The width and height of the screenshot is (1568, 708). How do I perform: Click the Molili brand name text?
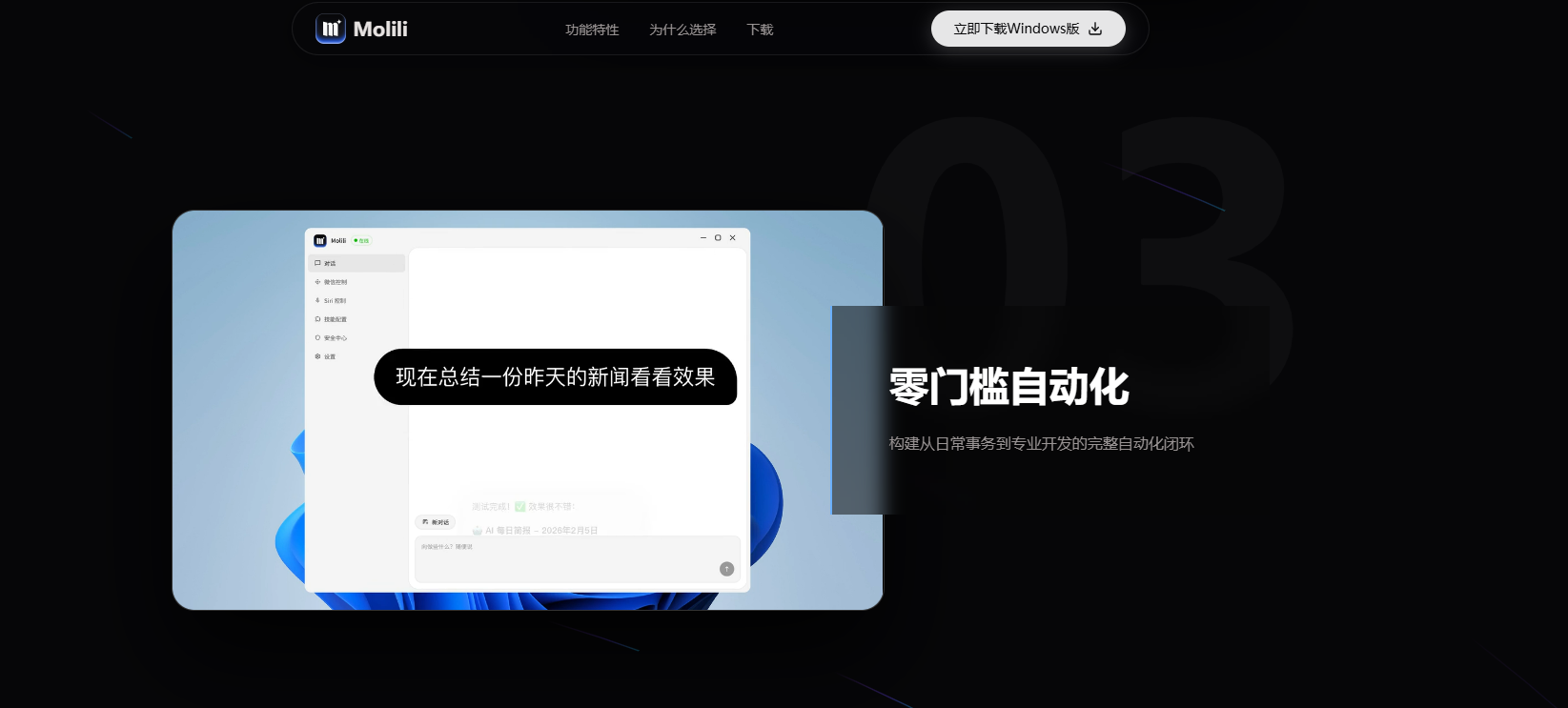pyautogui.click(x=380, y=30)
